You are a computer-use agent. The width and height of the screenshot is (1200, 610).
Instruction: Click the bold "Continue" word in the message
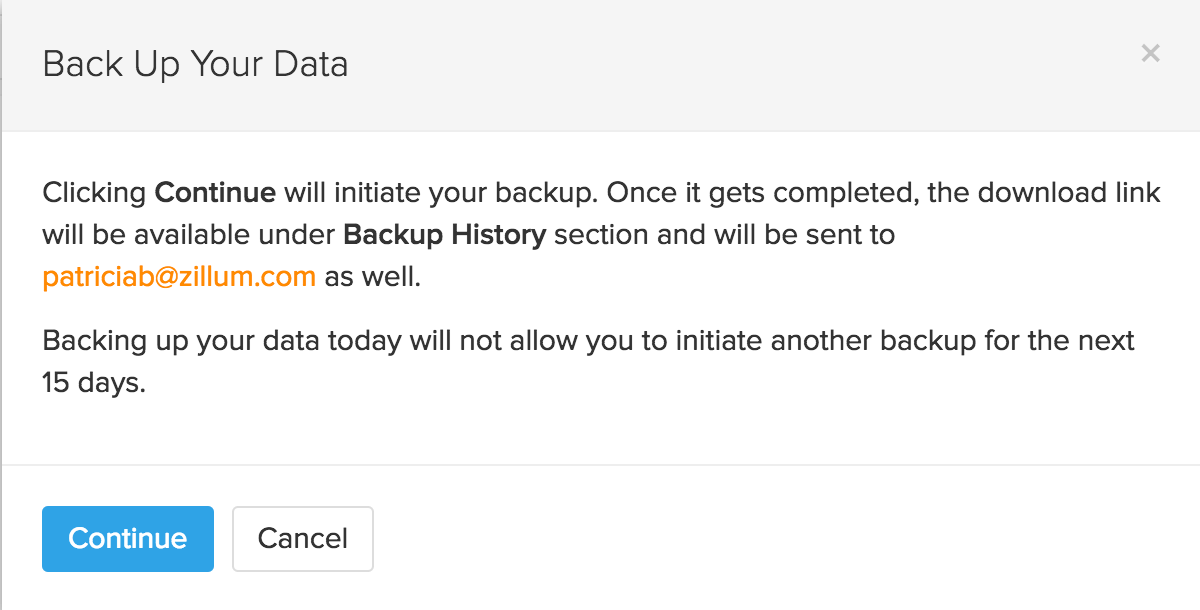coord(215,192)
